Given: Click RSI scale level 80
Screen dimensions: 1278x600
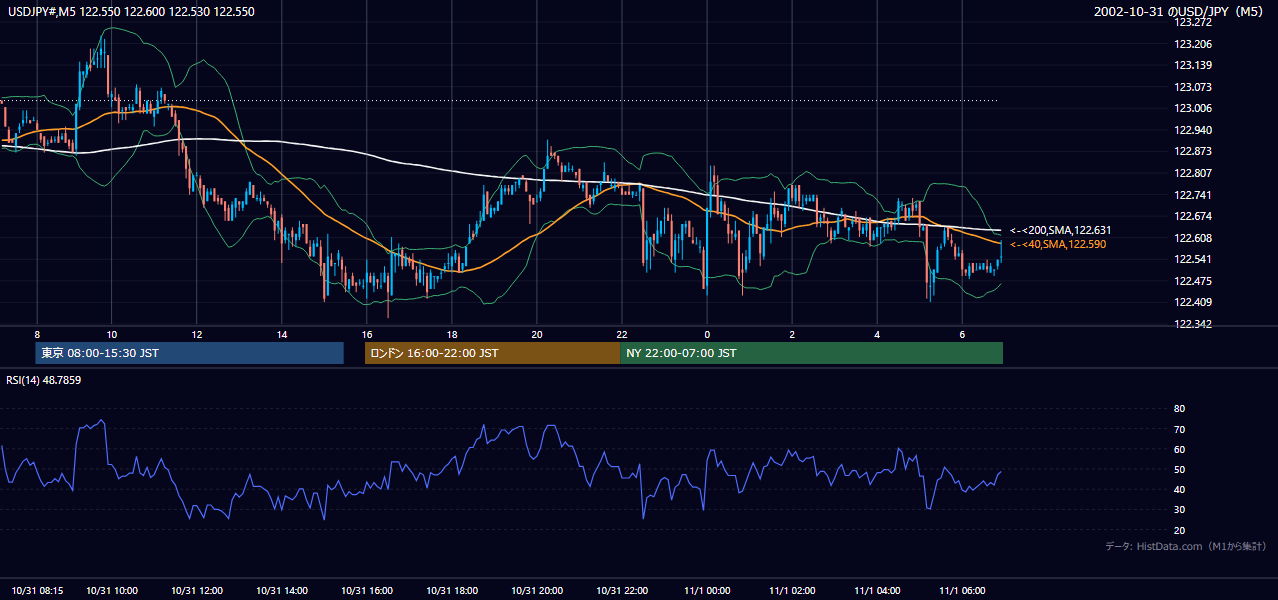Looking at the screenshot, I should pyautogui.click(x=1179, y=409).
